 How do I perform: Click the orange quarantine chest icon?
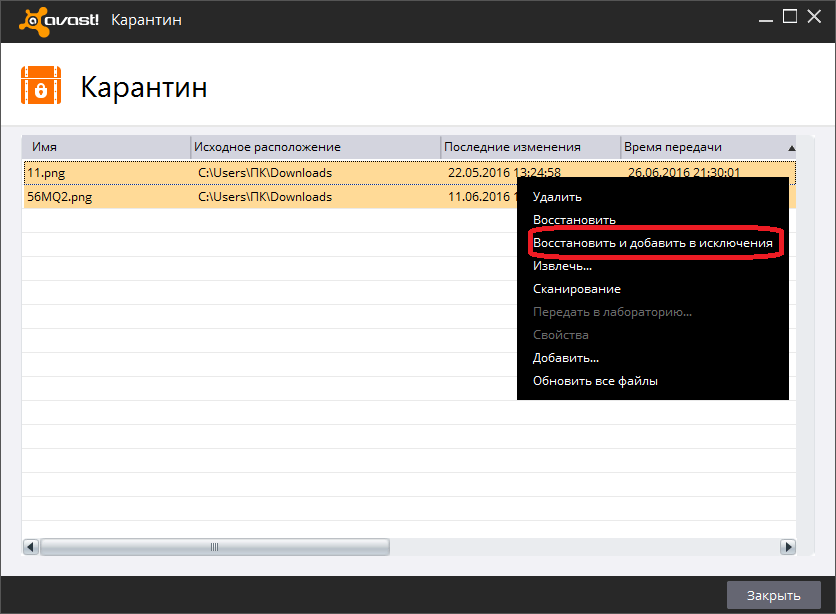click(x=41, y=86)
